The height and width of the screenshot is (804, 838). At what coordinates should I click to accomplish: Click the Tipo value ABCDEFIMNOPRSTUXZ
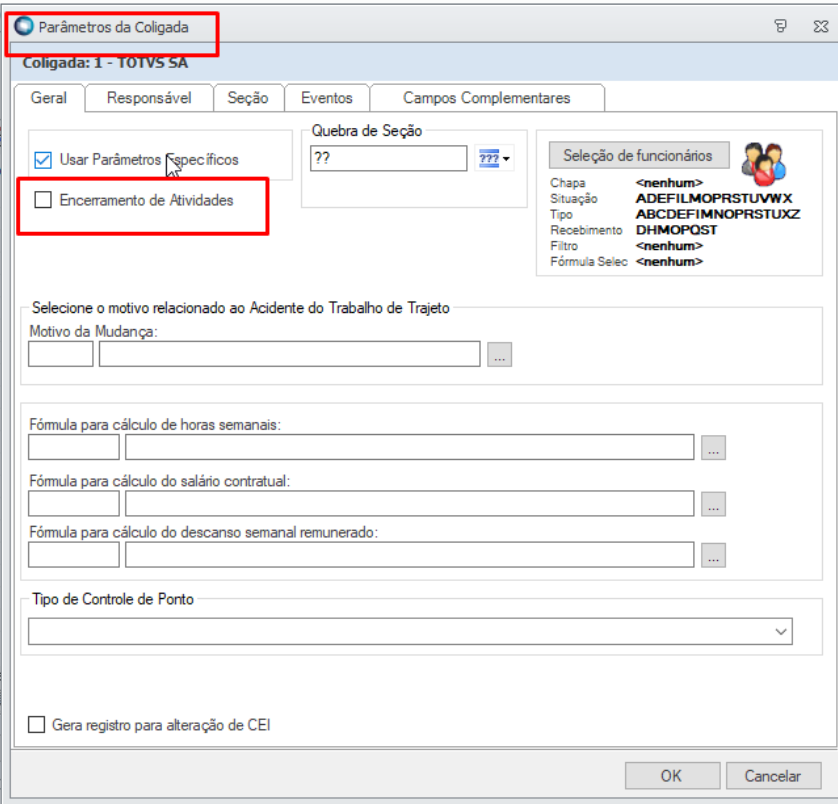click(x=718, y=214)
